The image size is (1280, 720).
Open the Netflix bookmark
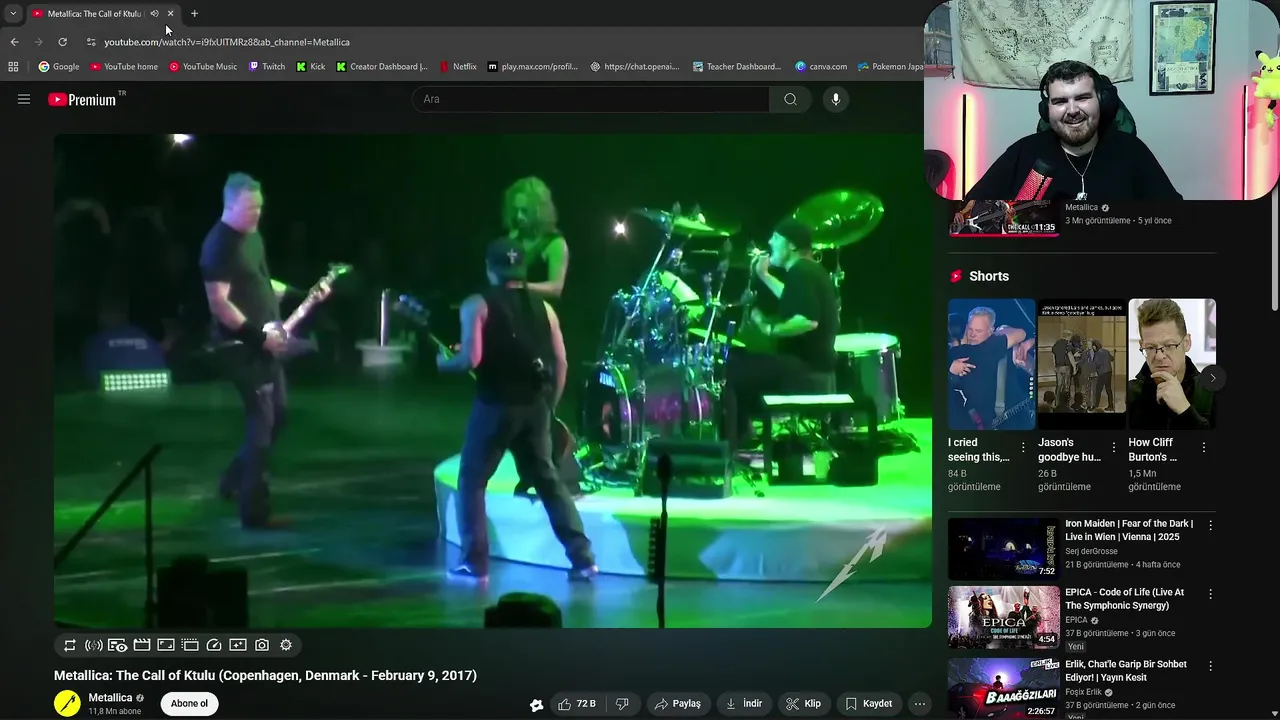coord(458,67)
